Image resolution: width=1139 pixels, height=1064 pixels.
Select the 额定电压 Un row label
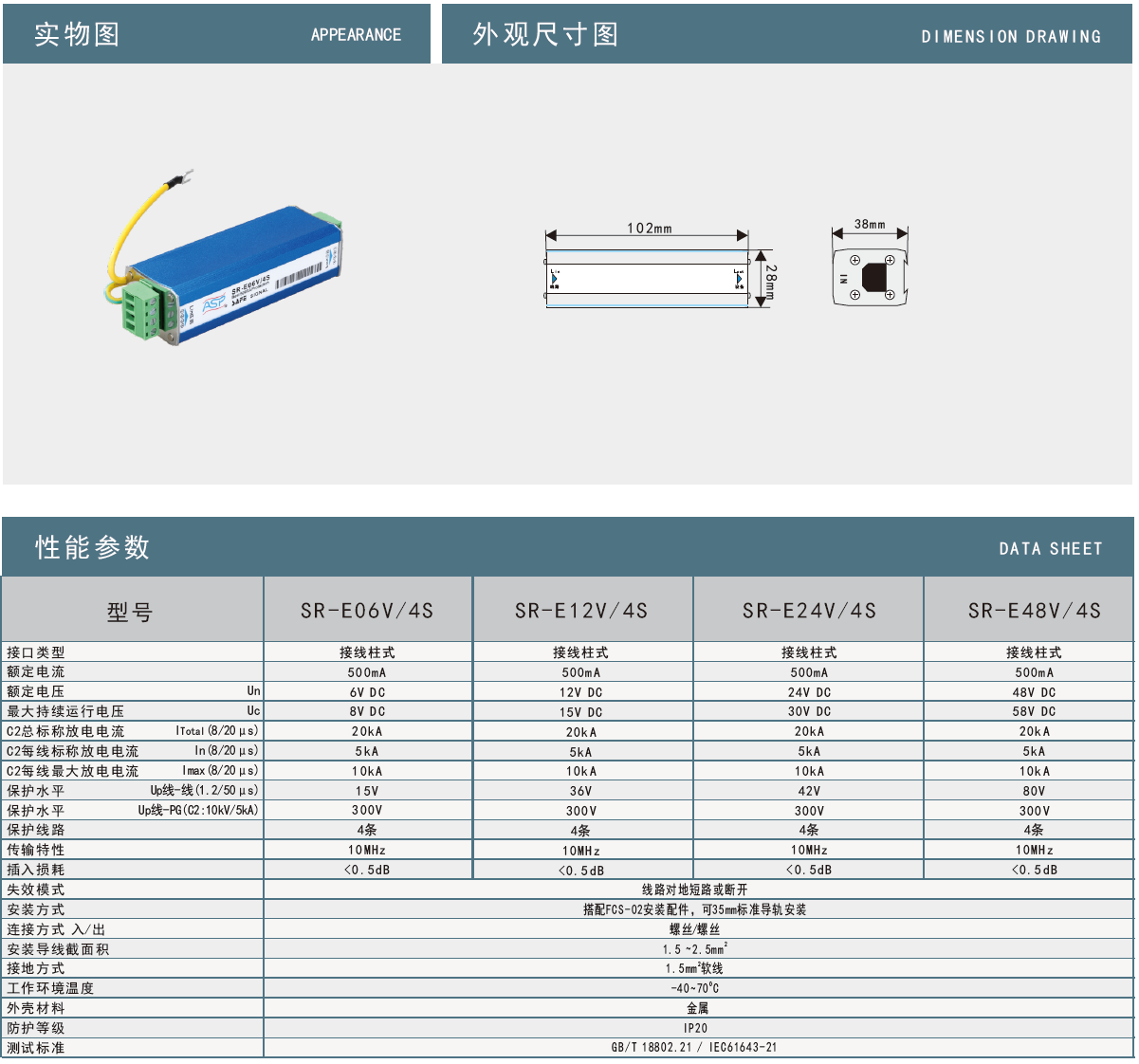pos(133,691)
